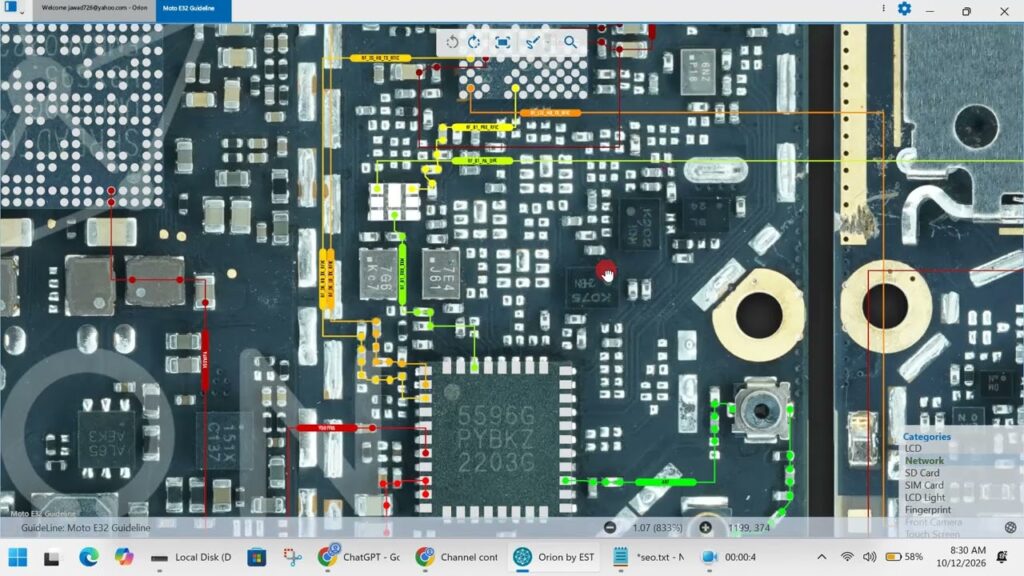This screenshot has height=576, width=1024.
Task: Zoom out with the minus button
Action: tap(610, 527)
